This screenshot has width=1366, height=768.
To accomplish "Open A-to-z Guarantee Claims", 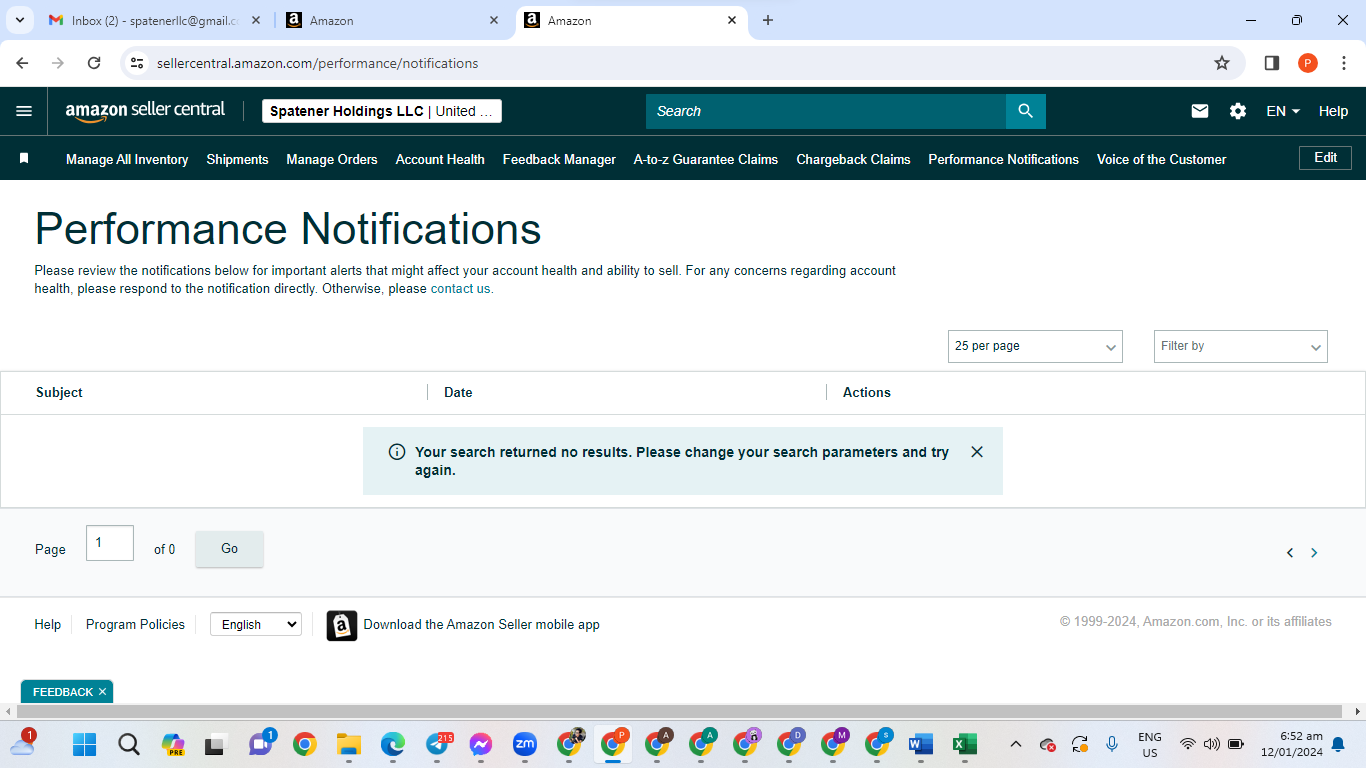I will 706,159.
